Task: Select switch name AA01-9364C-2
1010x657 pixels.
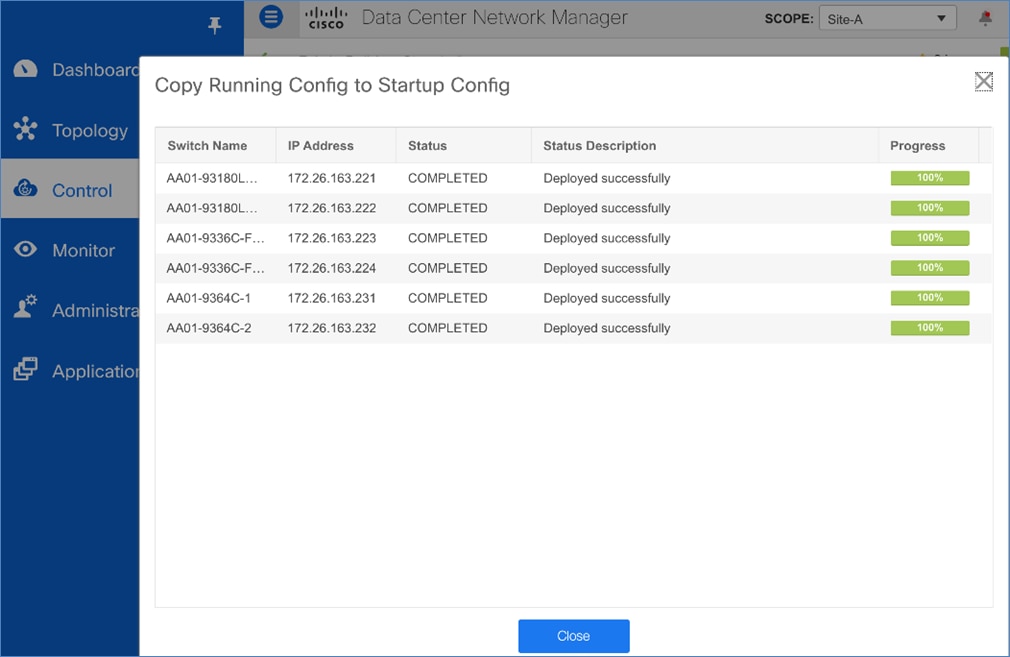Action: (209, 328)
